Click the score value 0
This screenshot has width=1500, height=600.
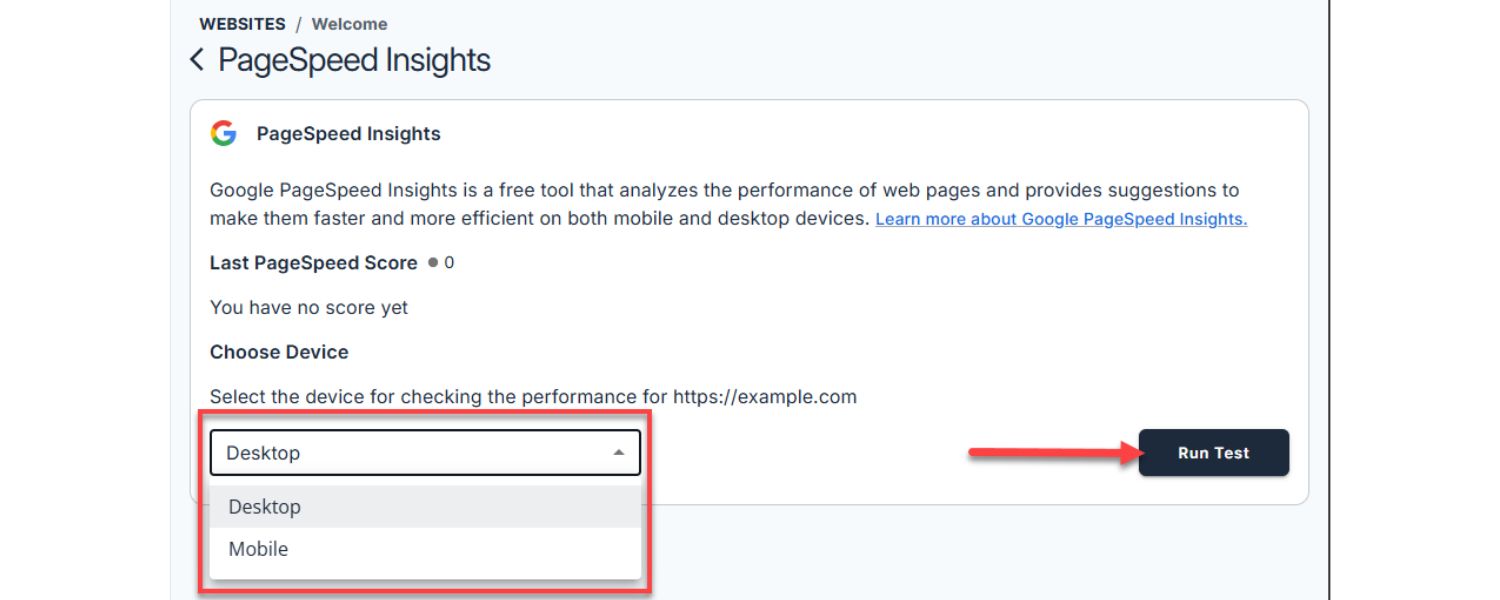click(x=449, y=263)
